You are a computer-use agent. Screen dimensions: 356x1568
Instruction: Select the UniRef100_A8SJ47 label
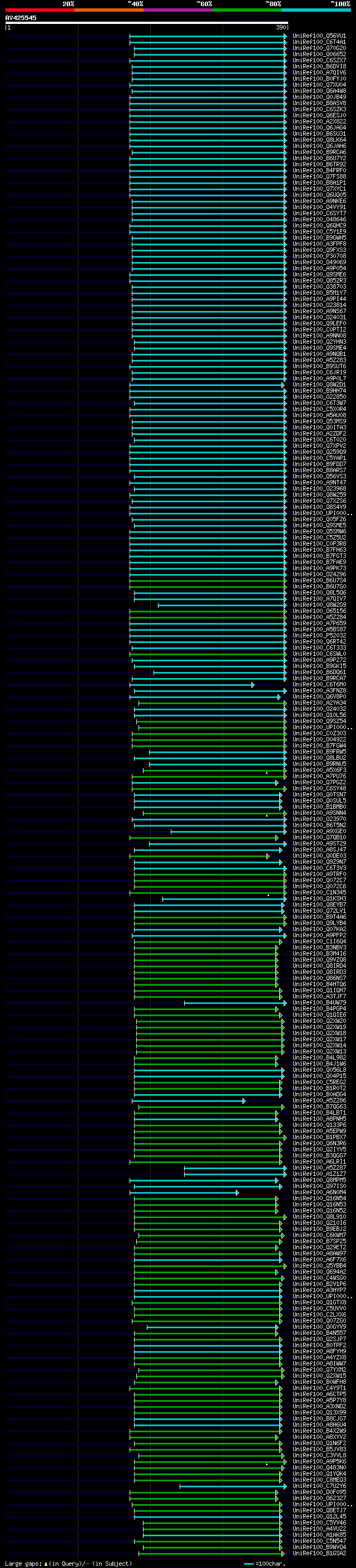click(x=319, y=850)
